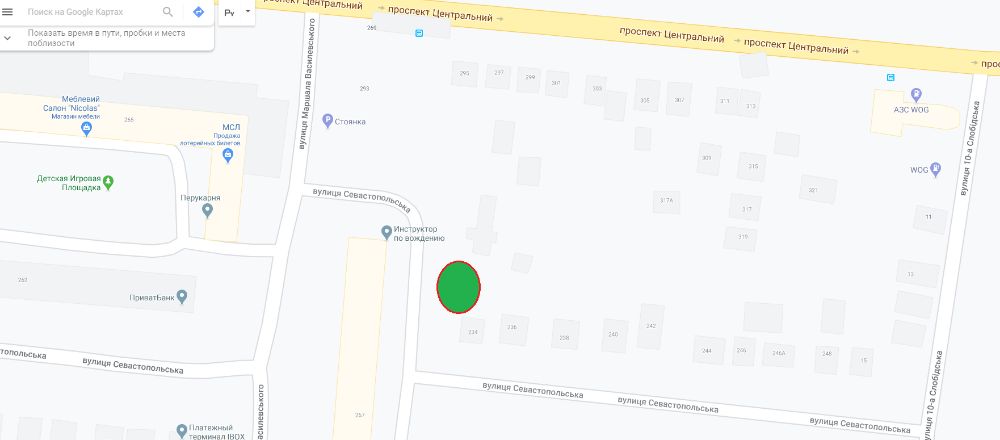Click the МСЛ lottery shop pin
1000x440 pixels.
coord(228,155)
